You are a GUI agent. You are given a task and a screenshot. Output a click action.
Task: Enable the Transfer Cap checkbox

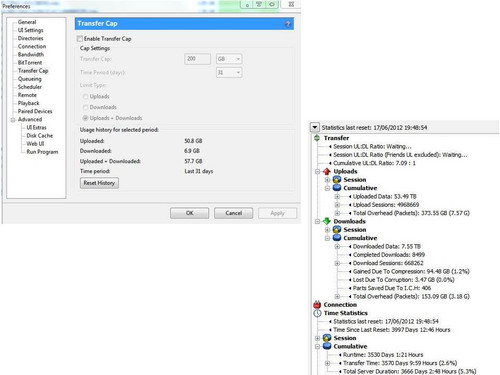coord(80,39)
